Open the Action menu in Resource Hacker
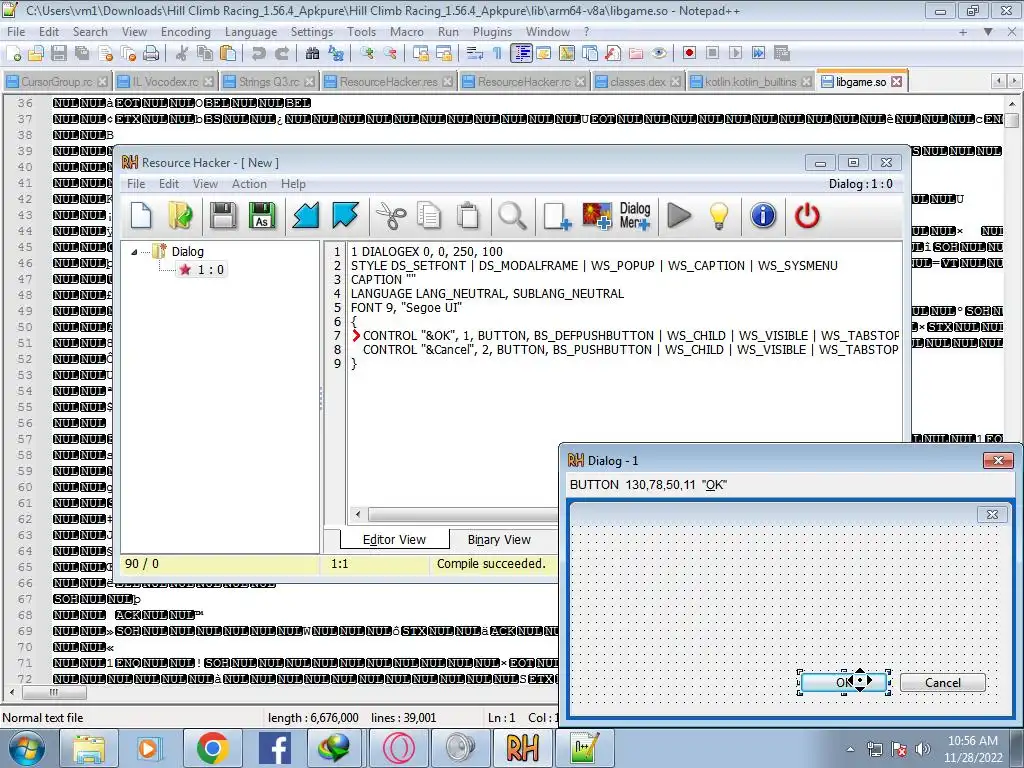 point(249,184)
